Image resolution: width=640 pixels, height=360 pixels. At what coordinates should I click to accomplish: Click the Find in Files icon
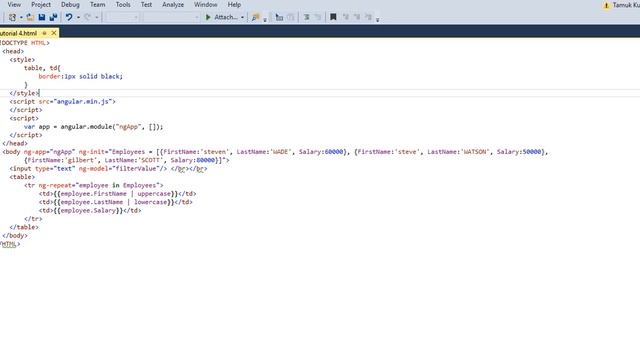click(x=256, y=17)
